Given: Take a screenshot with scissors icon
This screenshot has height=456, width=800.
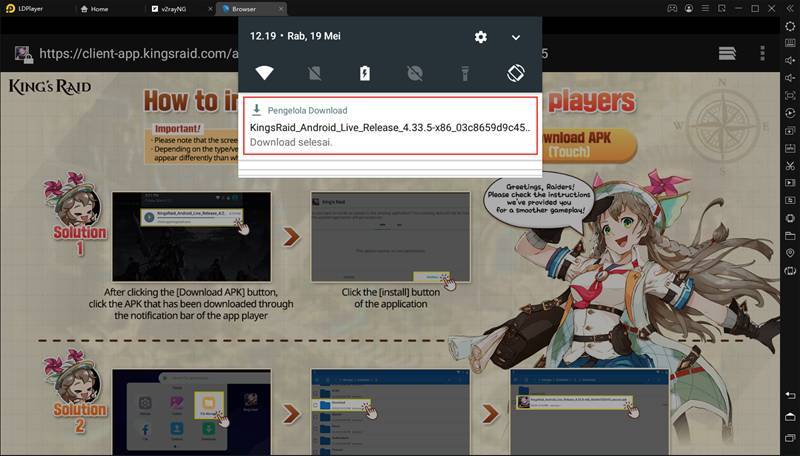Looking at the screenshot, I should [790, 165].
